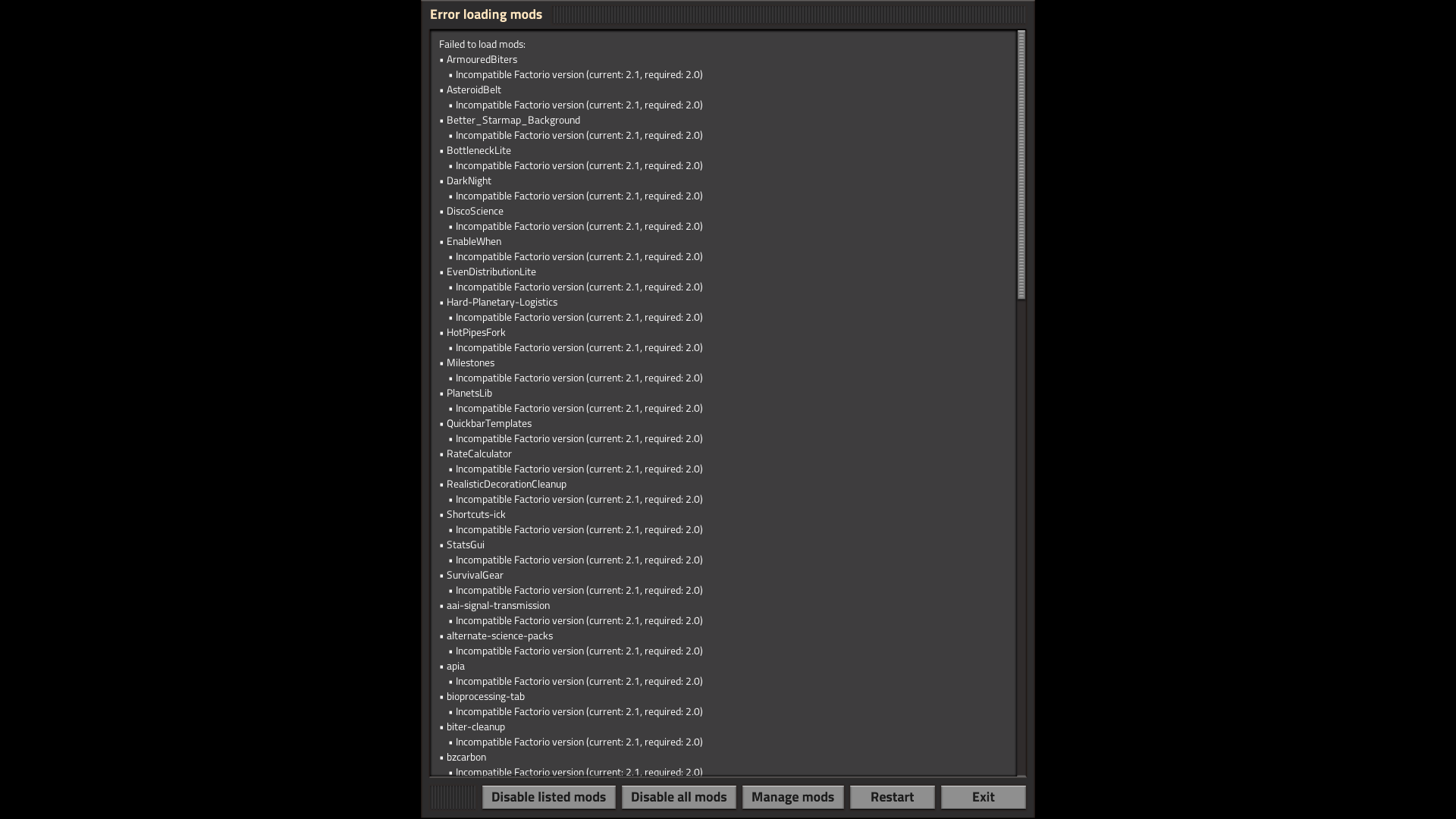Click the Disable listed mods button
Screen dimensions: 1456x819
[x=548, y=797]
